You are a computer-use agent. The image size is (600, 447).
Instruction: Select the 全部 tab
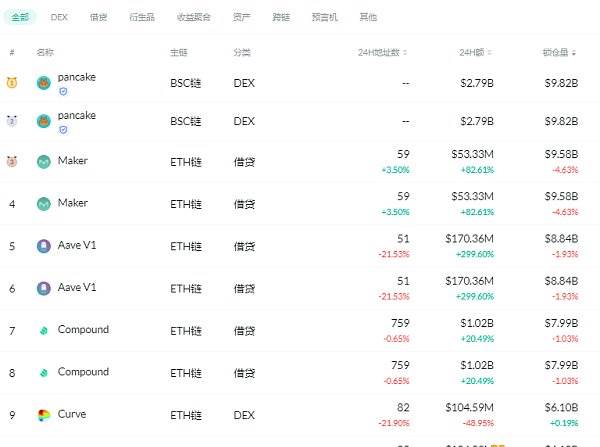[x=20, y=17]
